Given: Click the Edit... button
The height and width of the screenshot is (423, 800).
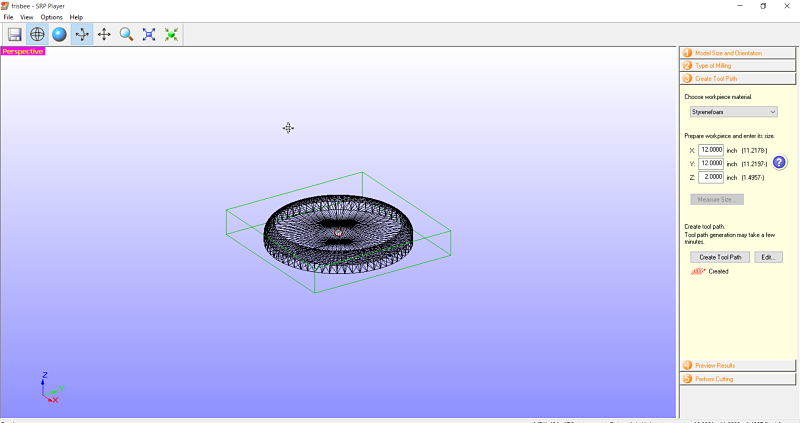Looking at the screenshot, I should point(768,257).
